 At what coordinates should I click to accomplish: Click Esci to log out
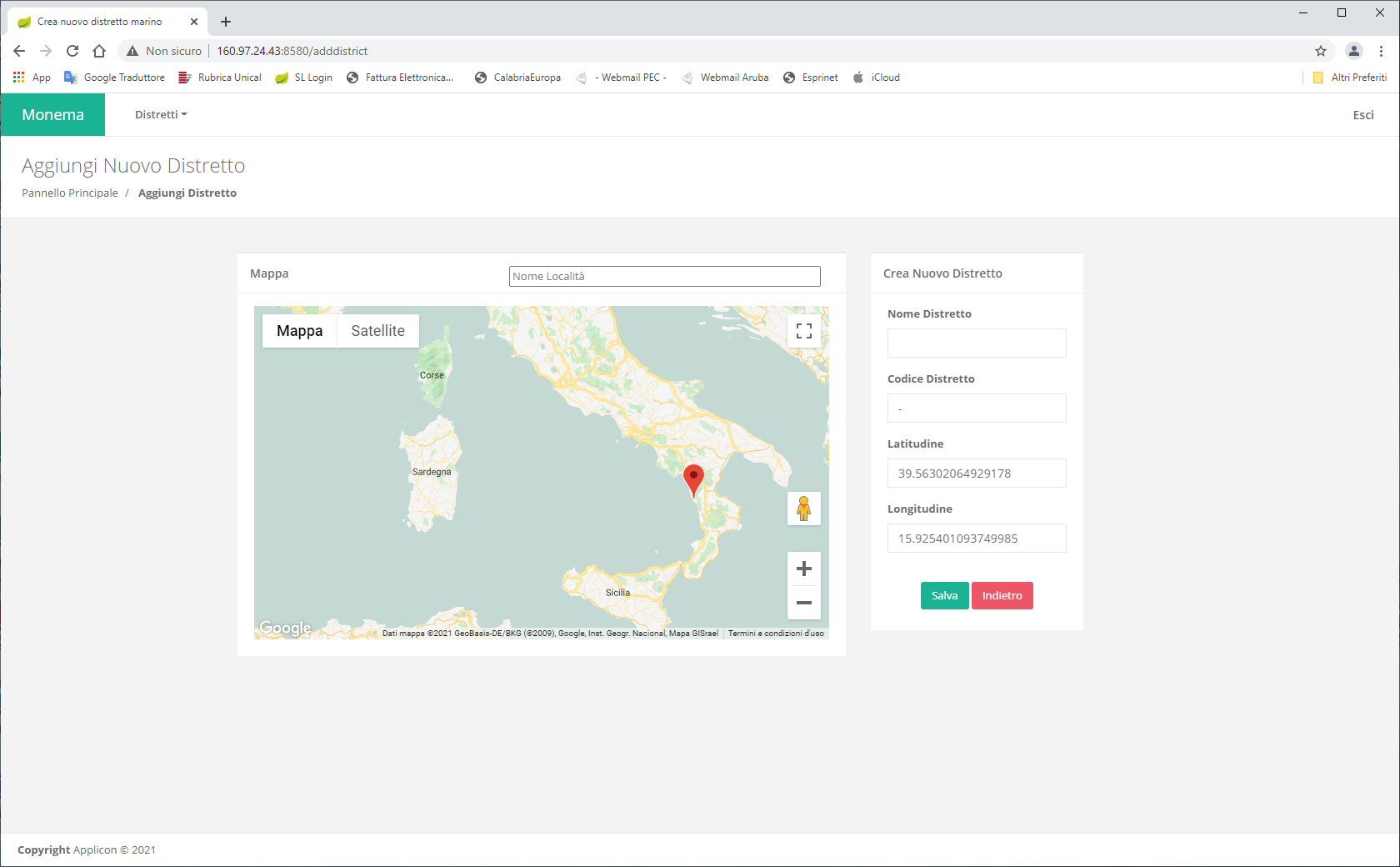point(1362,115)
